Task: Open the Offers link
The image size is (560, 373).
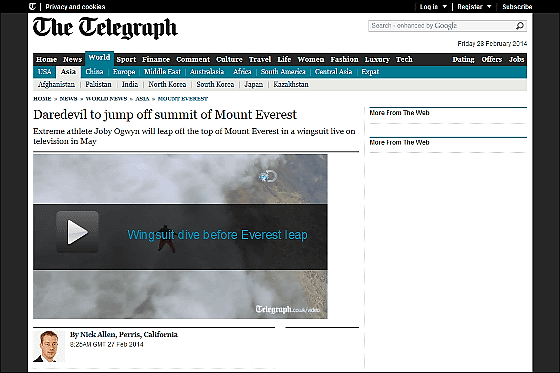Action: (x=492, y=59)
